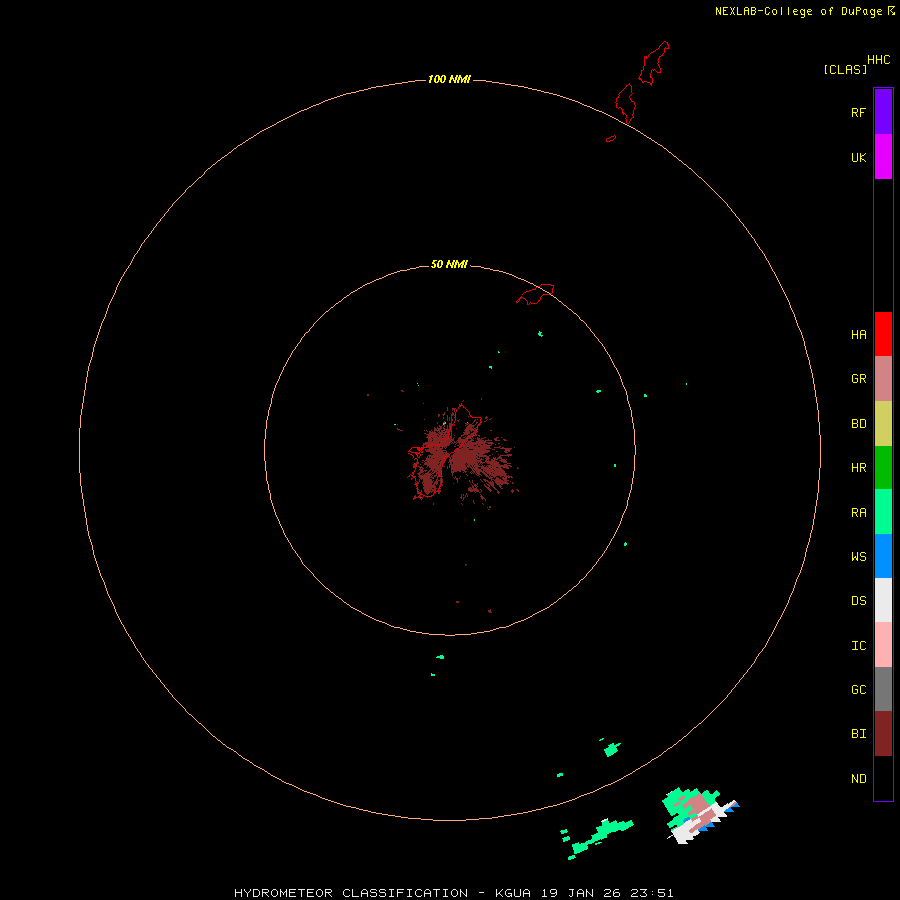The width and height of the screenshot is (900, 900).
Task: Click the brown BI legend swatch
Action: click(883, 734)
